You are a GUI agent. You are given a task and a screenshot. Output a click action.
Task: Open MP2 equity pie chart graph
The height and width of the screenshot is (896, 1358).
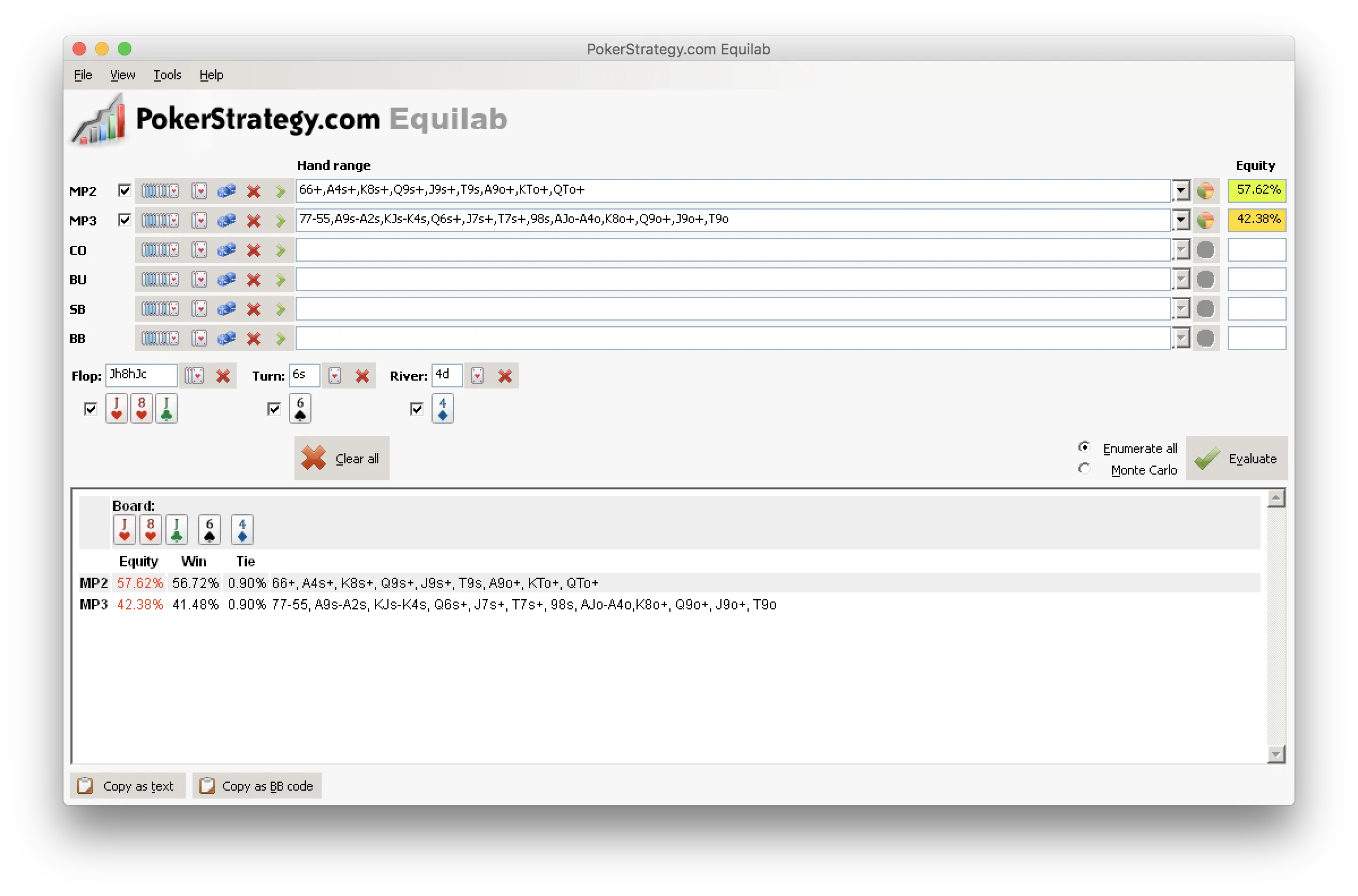click(x=1207, y=190)
